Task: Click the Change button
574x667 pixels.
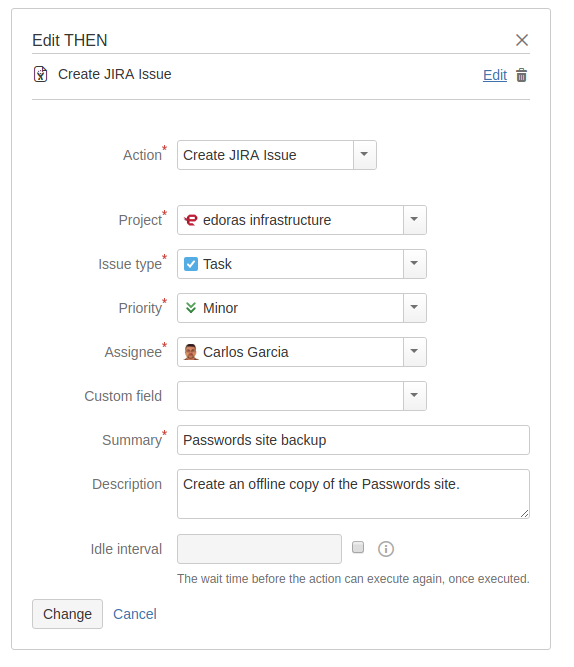Action: point(67,614)
